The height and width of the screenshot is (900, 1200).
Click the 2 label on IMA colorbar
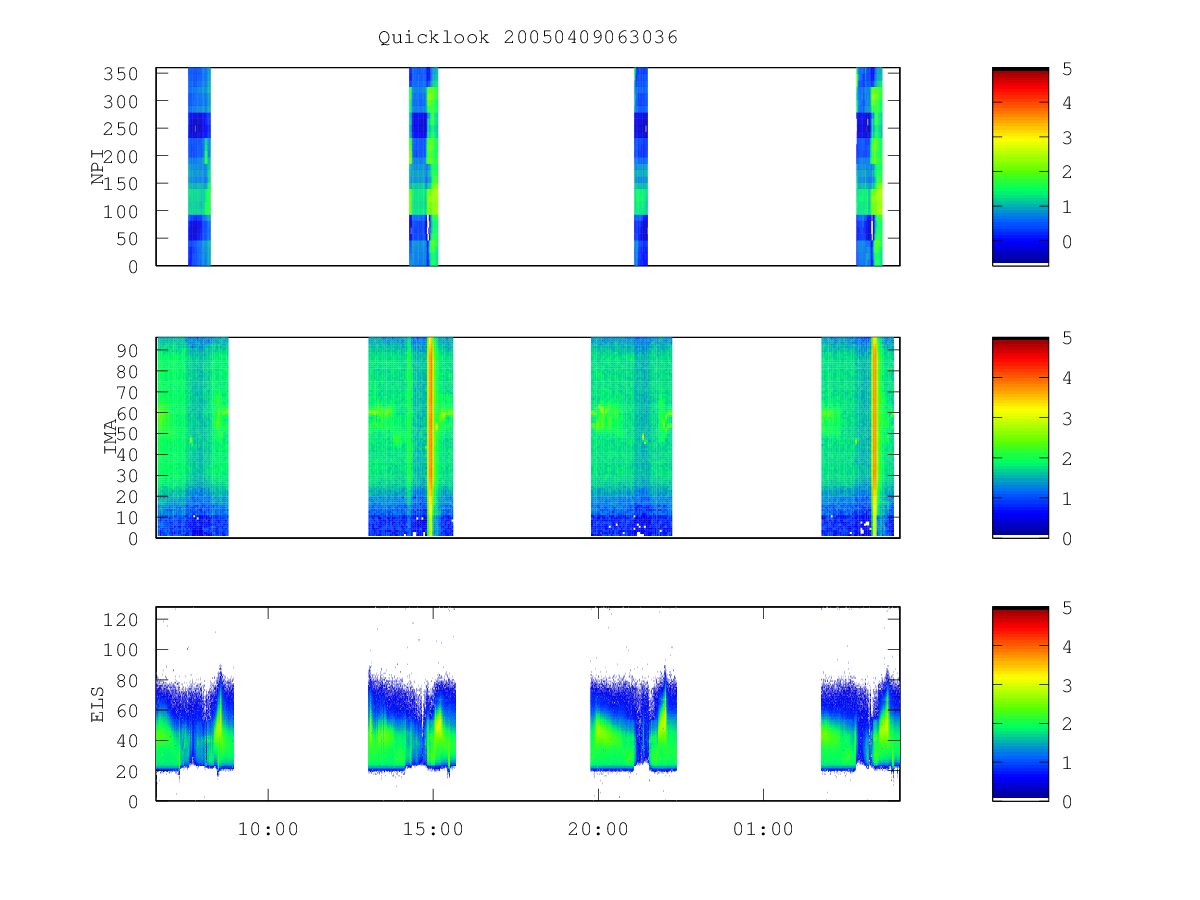coord(1067,458)
